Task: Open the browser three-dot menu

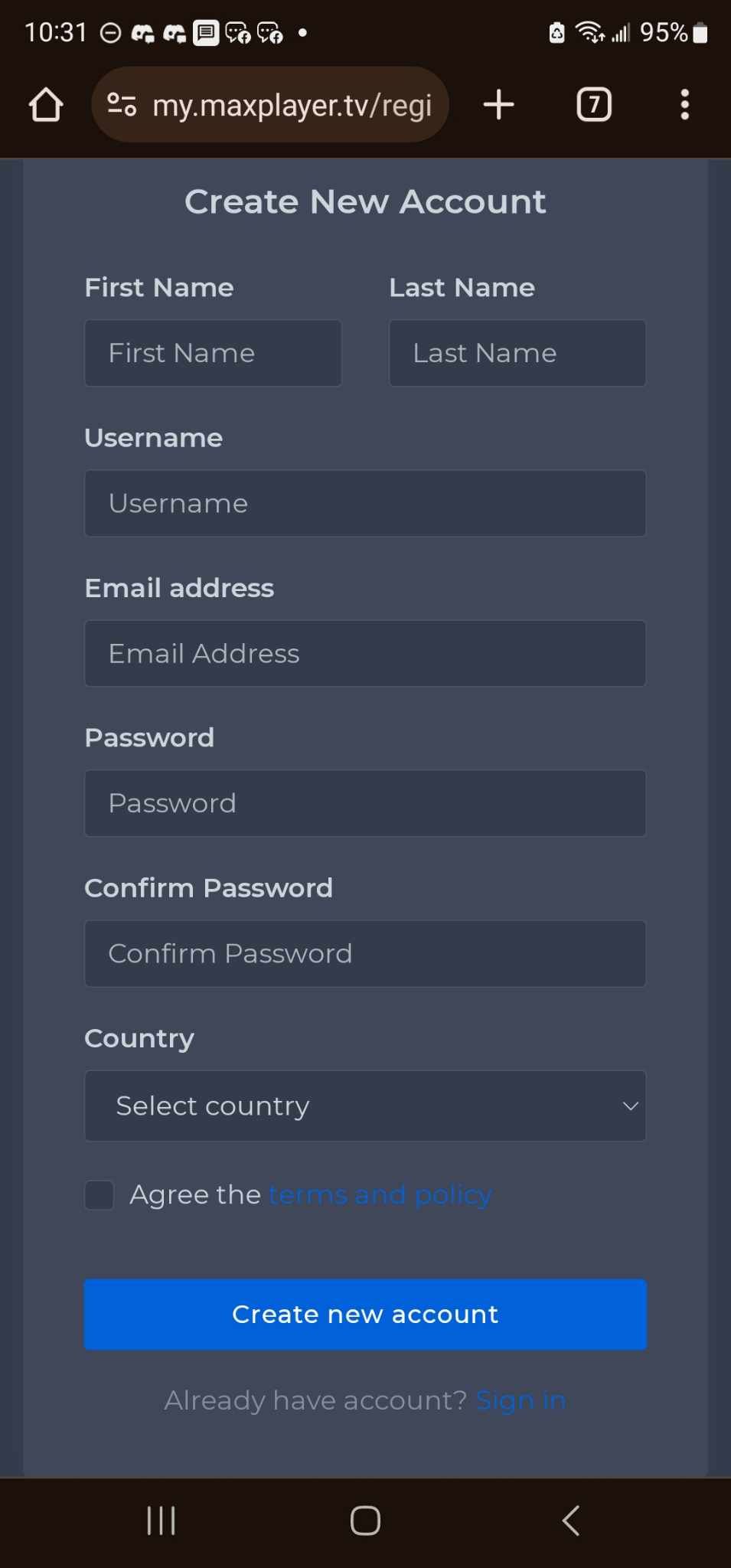Action: (x=685, y=105)
